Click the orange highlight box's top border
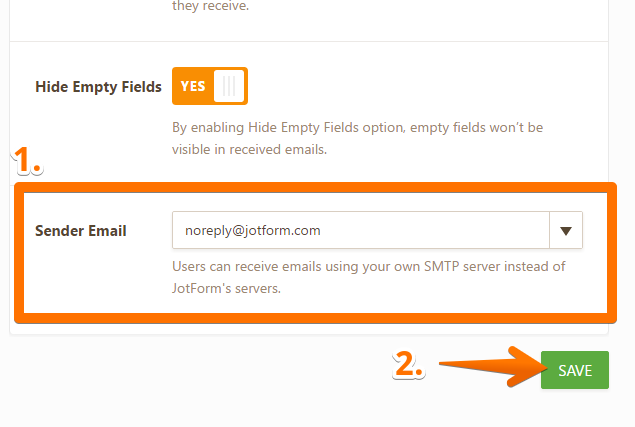Viewport: 635px width, 427px height. pos(316,187)
